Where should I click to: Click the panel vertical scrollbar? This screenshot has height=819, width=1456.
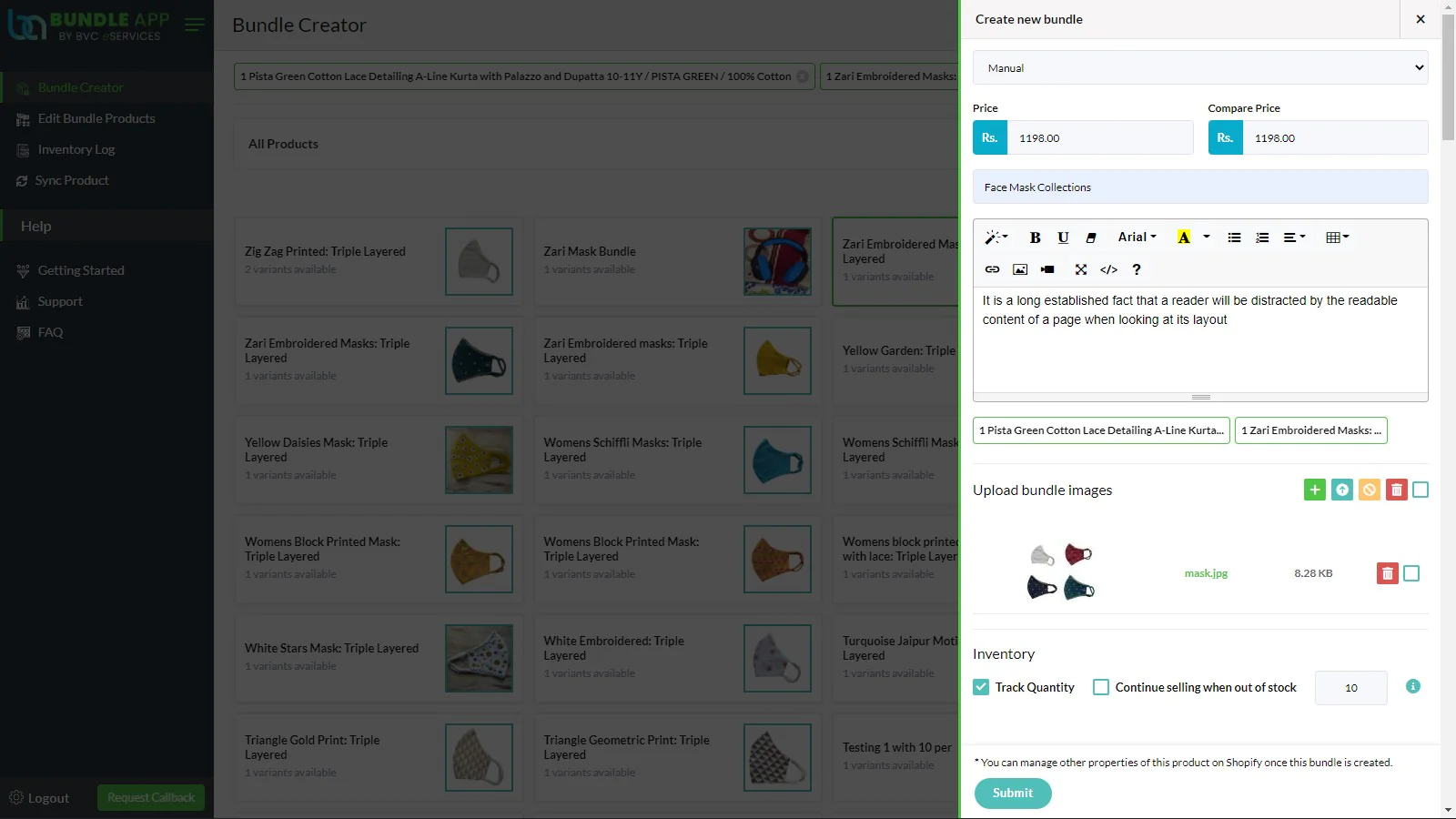(1448, 77)
